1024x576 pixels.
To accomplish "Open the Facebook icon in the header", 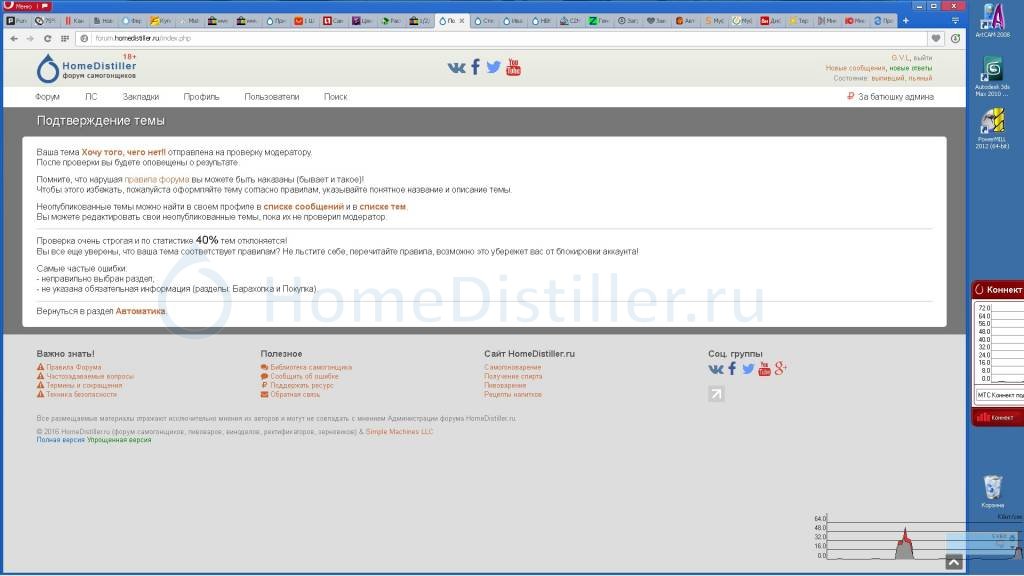I will [x=475, y=67].
